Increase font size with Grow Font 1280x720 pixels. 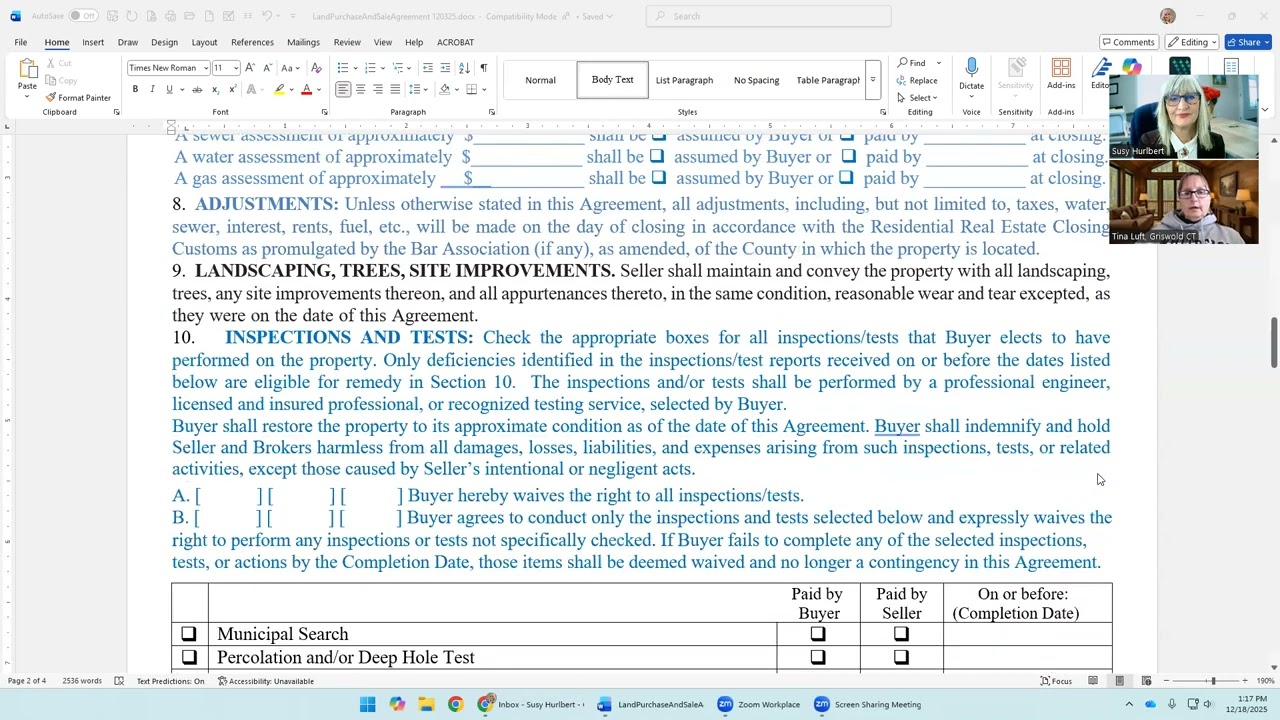250,68
